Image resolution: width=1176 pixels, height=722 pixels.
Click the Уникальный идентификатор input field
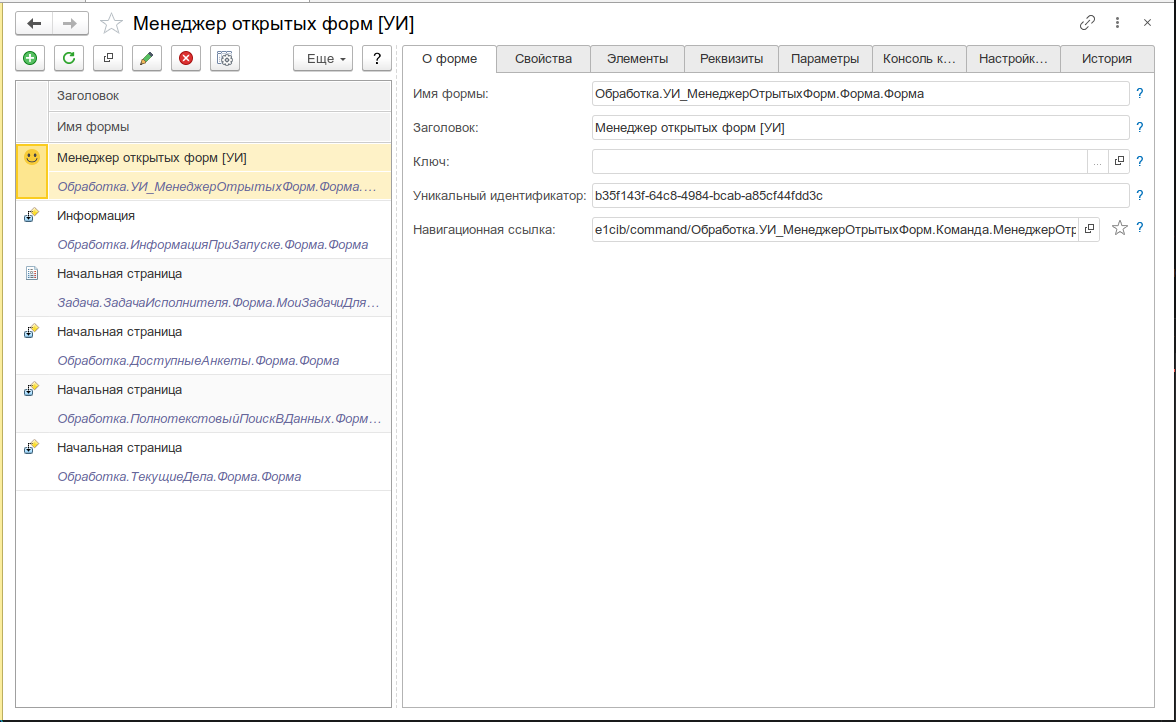point(860,196)
